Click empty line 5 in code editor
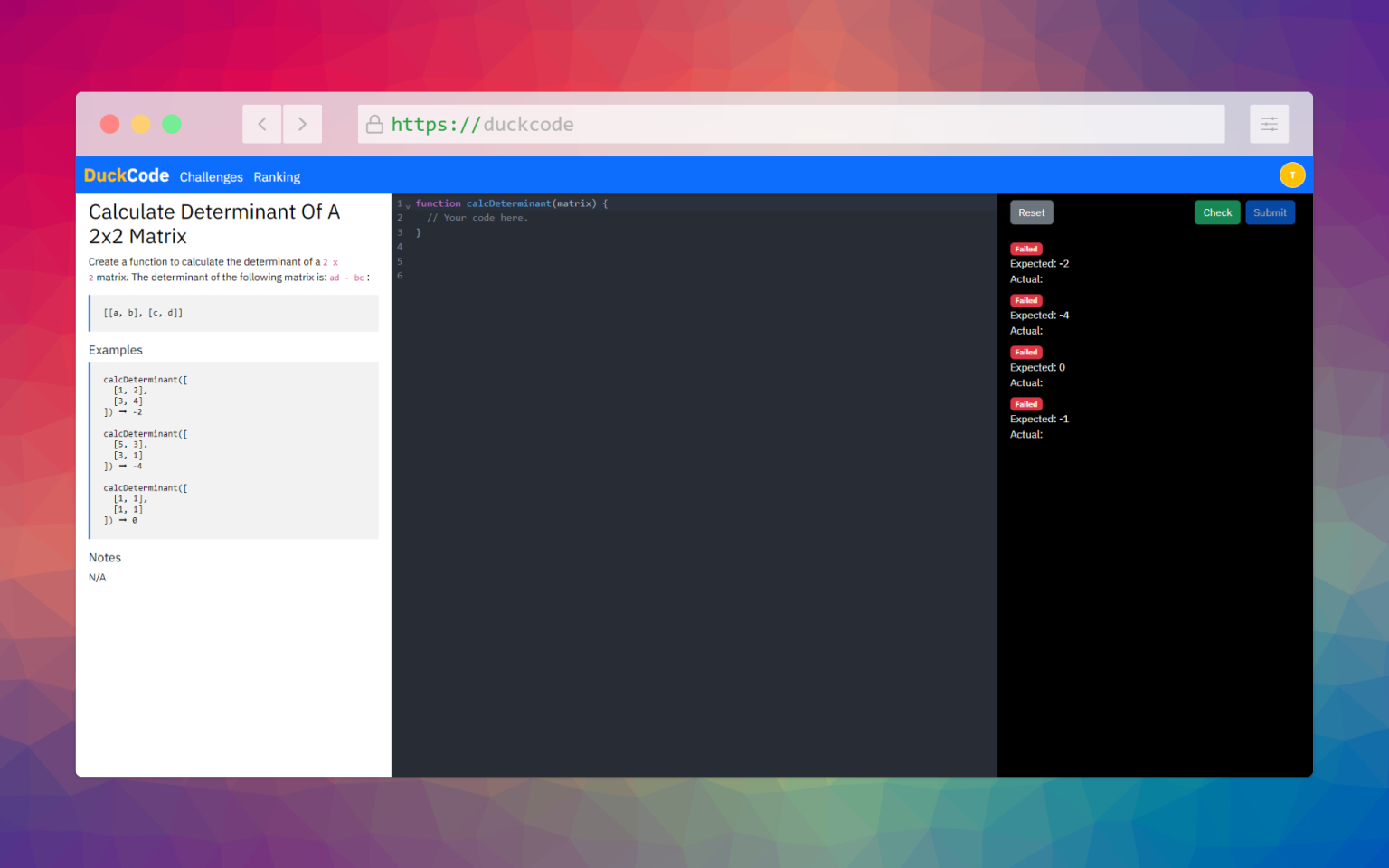The width and height of the screenshot is (1389, 868). (694, 261)
